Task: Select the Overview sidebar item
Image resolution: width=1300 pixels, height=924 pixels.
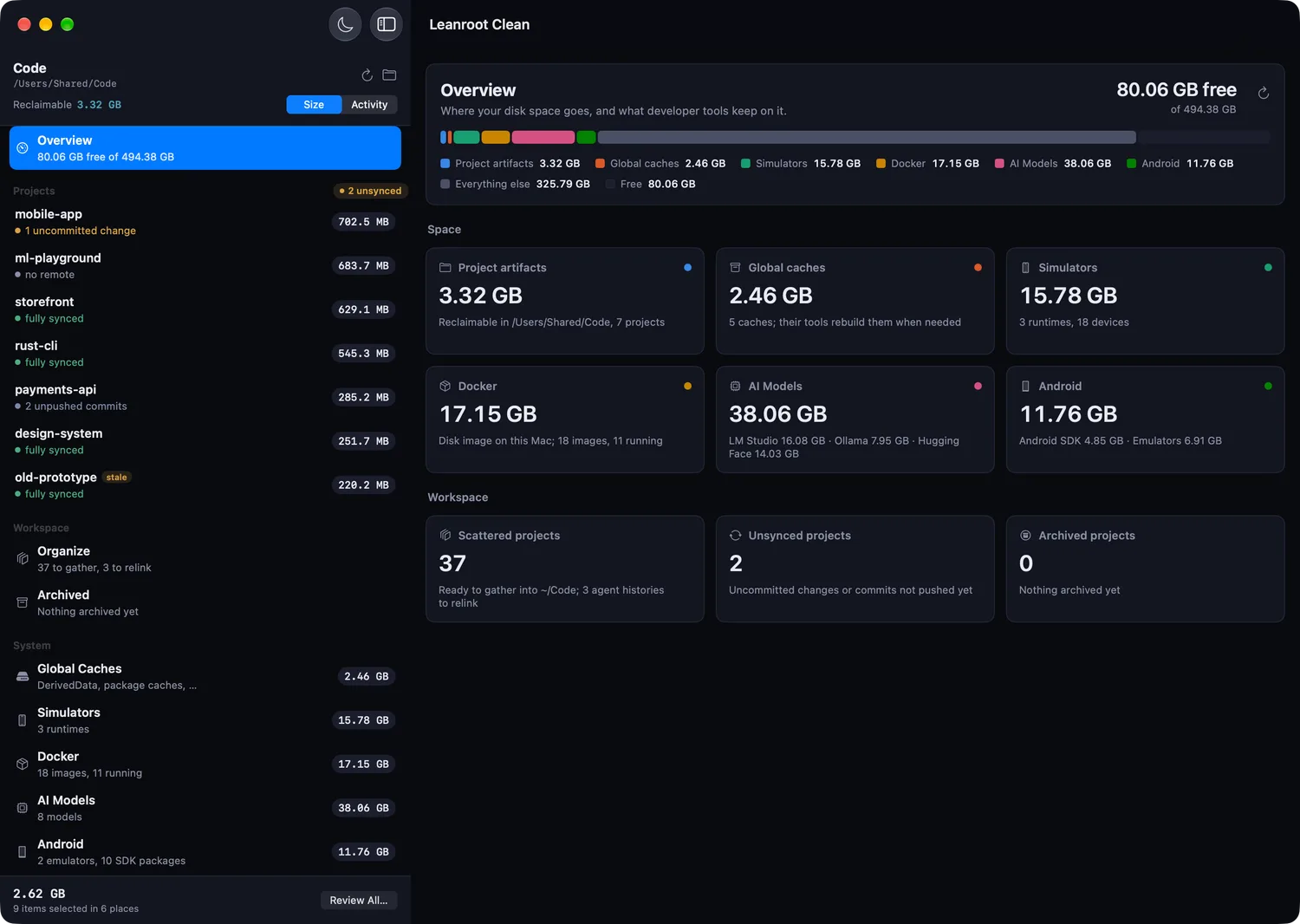Action: tap(205, 148)
